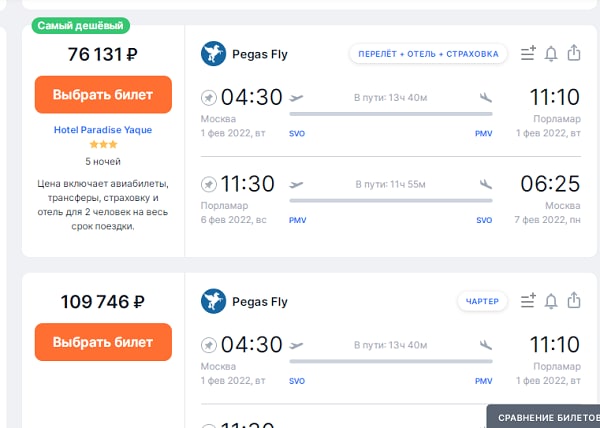Click the Самый дешёвый green label
Viewport: 600px width, 428px height.
click(x=80, y=26)
